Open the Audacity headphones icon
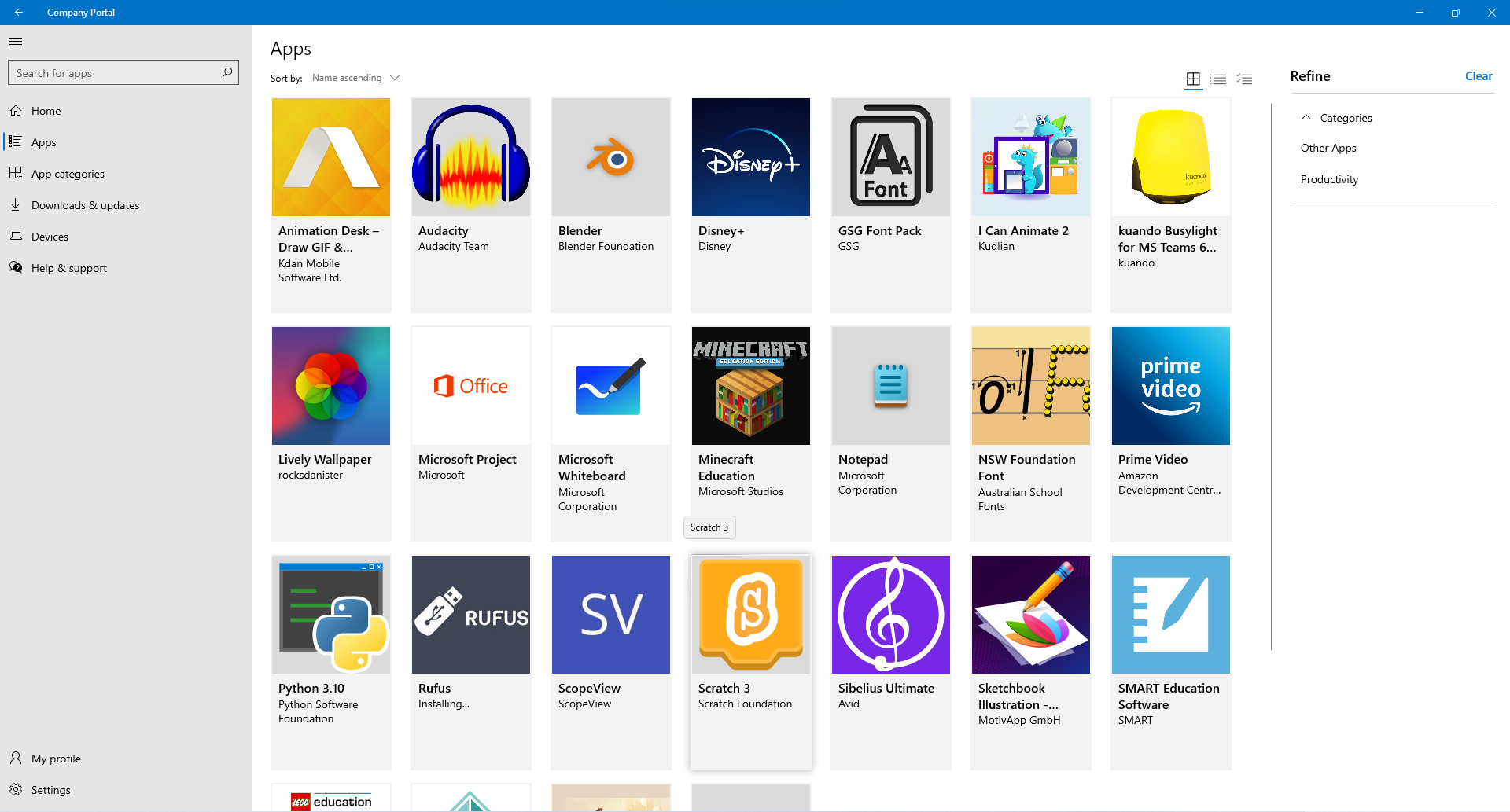Viewport: 1510px width, 812px height. point(471,157)
